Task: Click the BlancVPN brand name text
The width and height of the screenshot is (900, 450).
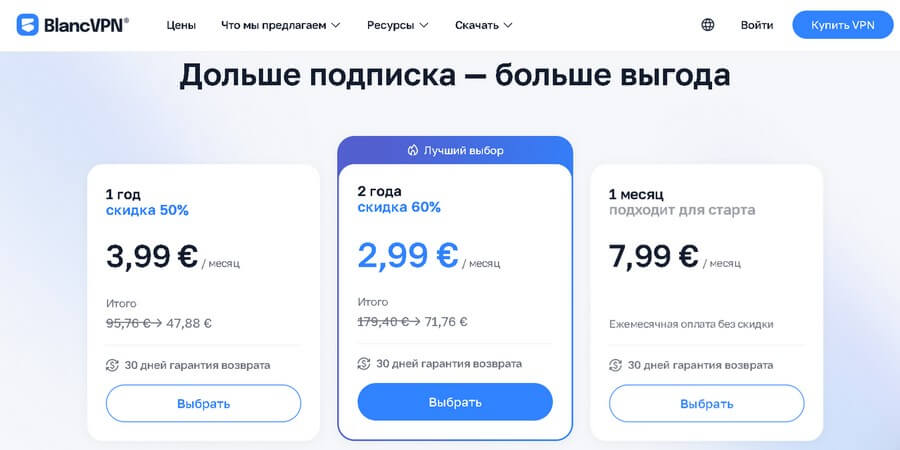Action: [86, 25]
